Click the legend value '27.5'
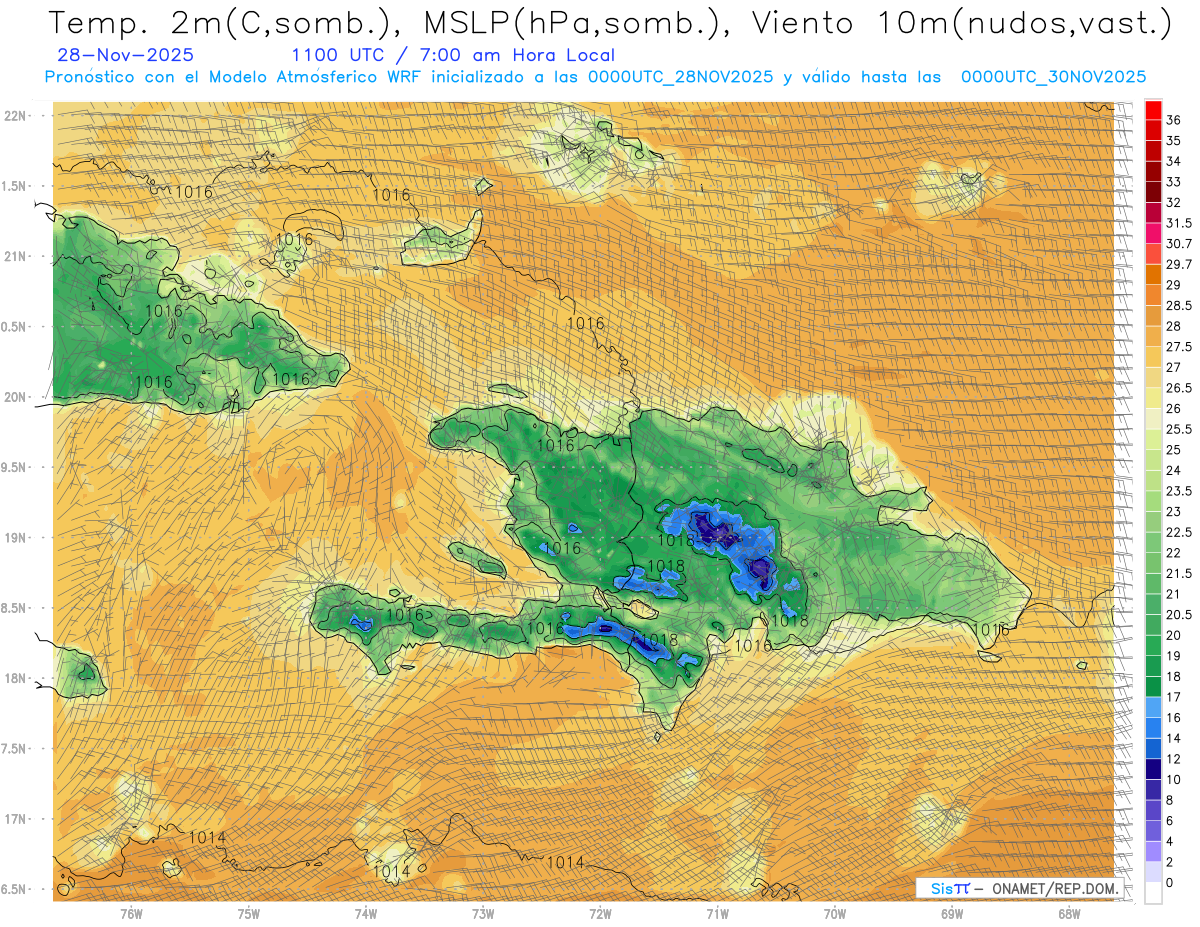Viewport: 1200px width, 927px height. pyautogui.click(x=1179, y=347)
